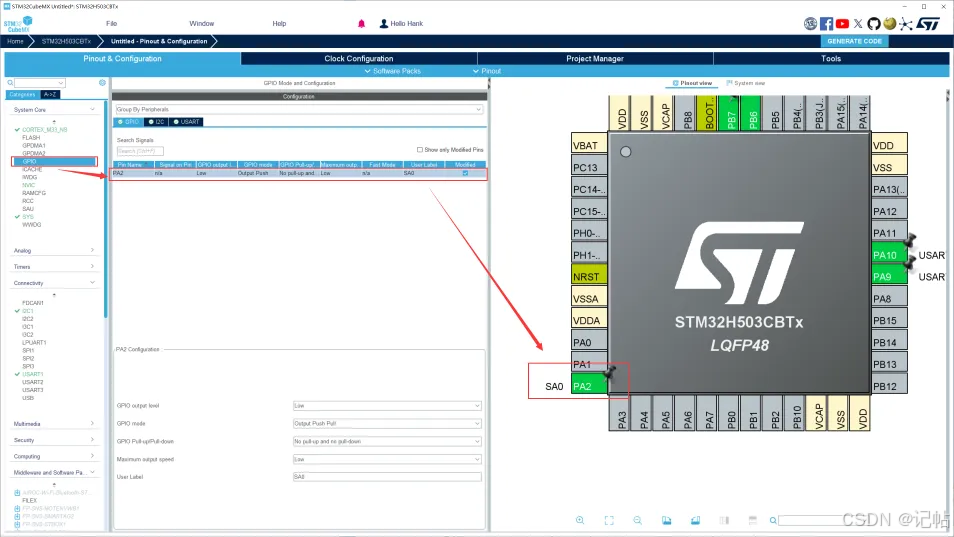Expand the Analog category
This screenshot has width=954, height=537.
55,250
